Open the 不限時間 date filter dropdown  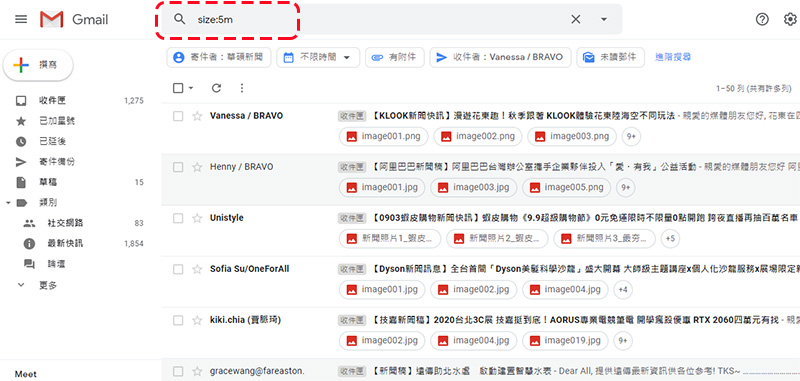coord(318,58)
